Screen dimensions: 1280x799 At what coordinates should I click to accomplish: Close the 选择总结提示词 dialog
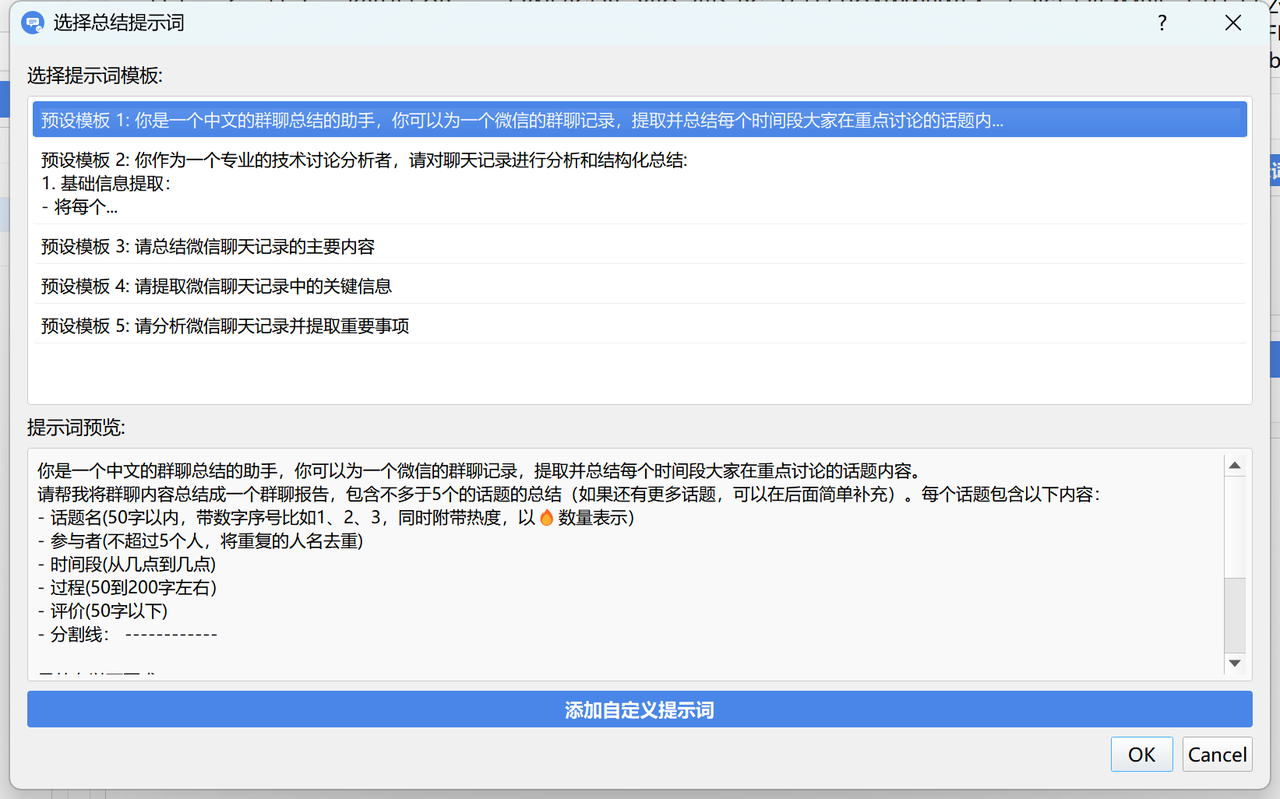[1233, 23]
